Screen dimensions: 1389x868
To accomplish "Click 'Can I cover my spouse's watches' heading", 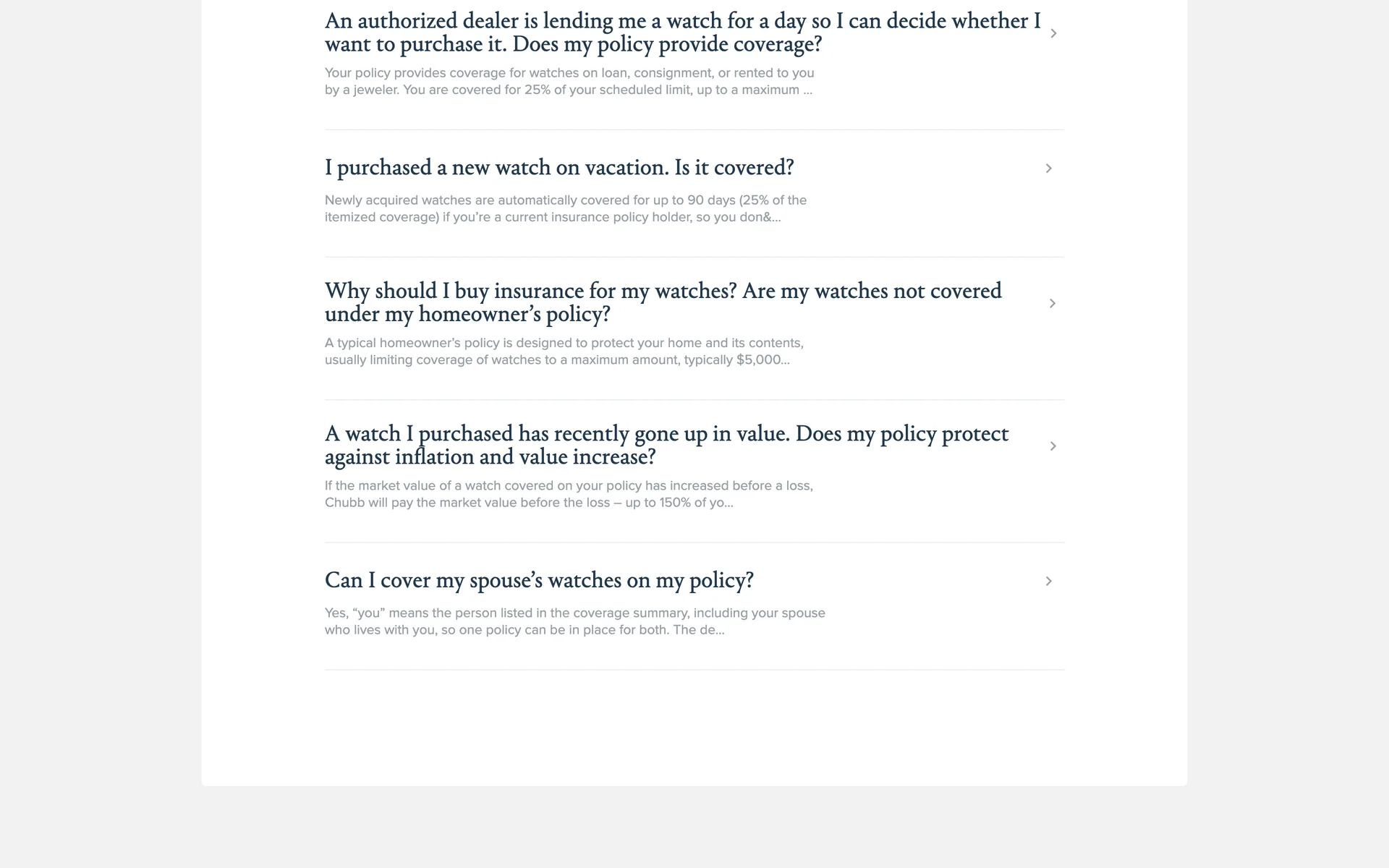I will 539,580.
